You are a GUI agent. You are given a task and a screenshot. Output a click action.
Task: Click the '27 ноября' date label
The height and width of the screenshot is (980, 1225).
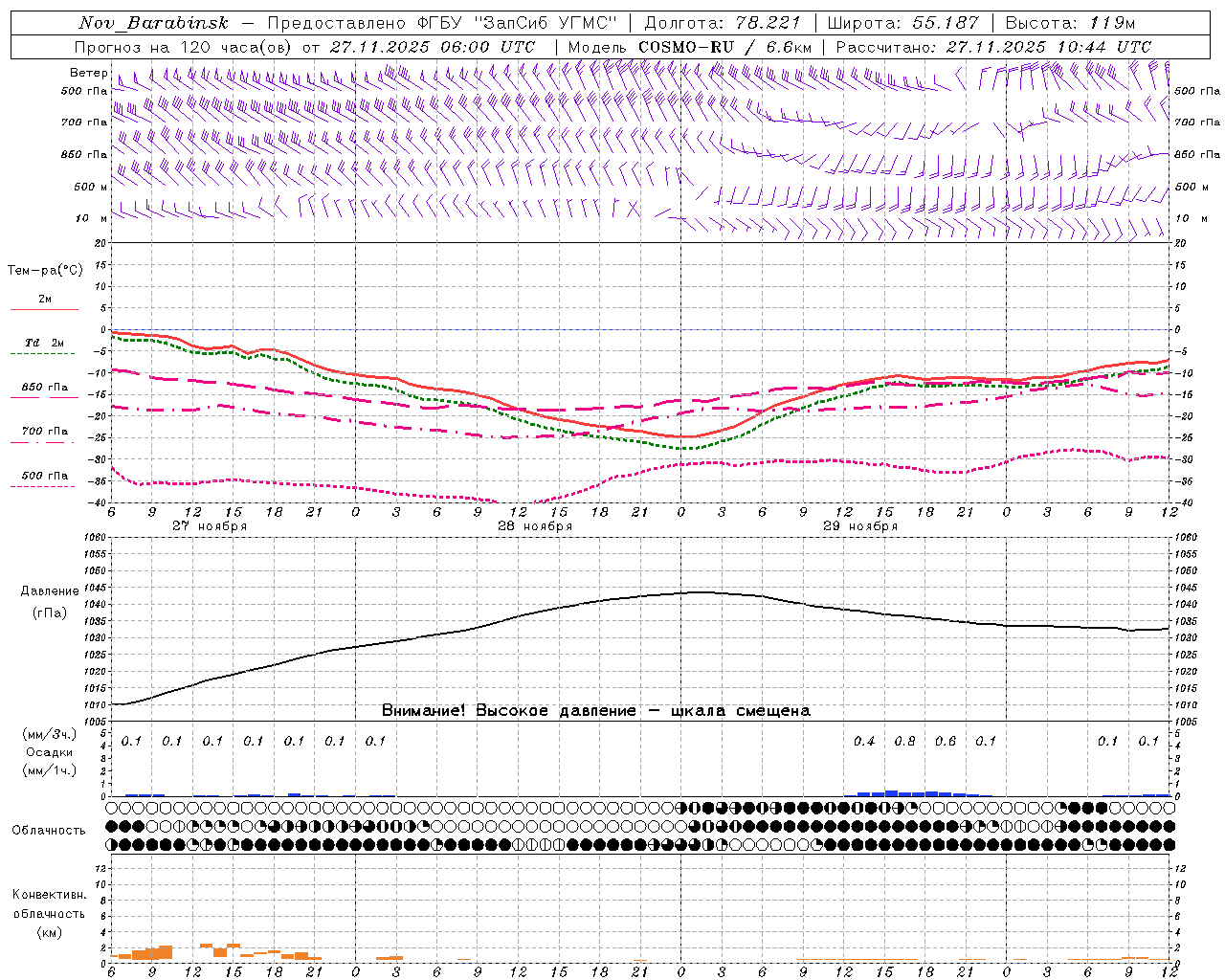coord(210,526)
